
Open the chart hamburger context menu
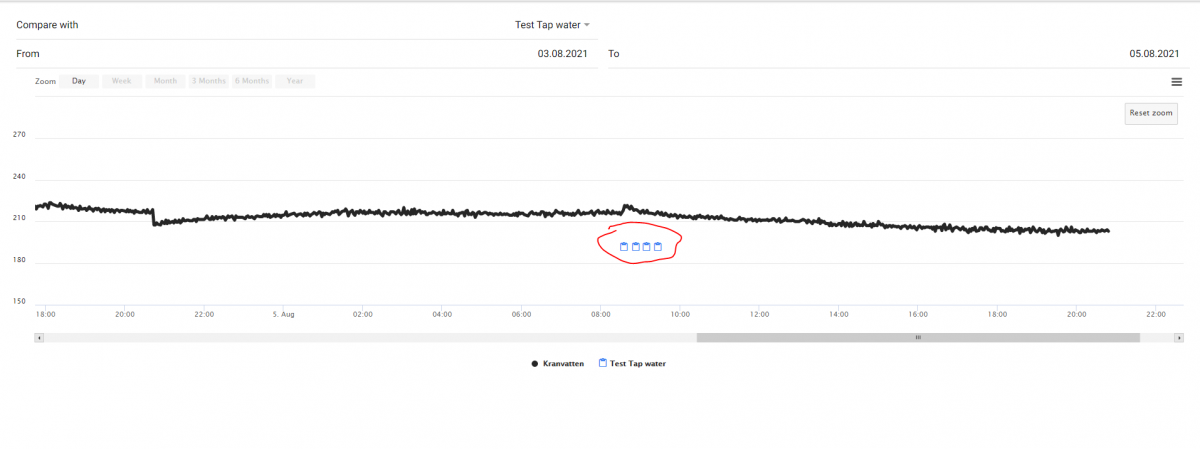tap(1177, 82)
